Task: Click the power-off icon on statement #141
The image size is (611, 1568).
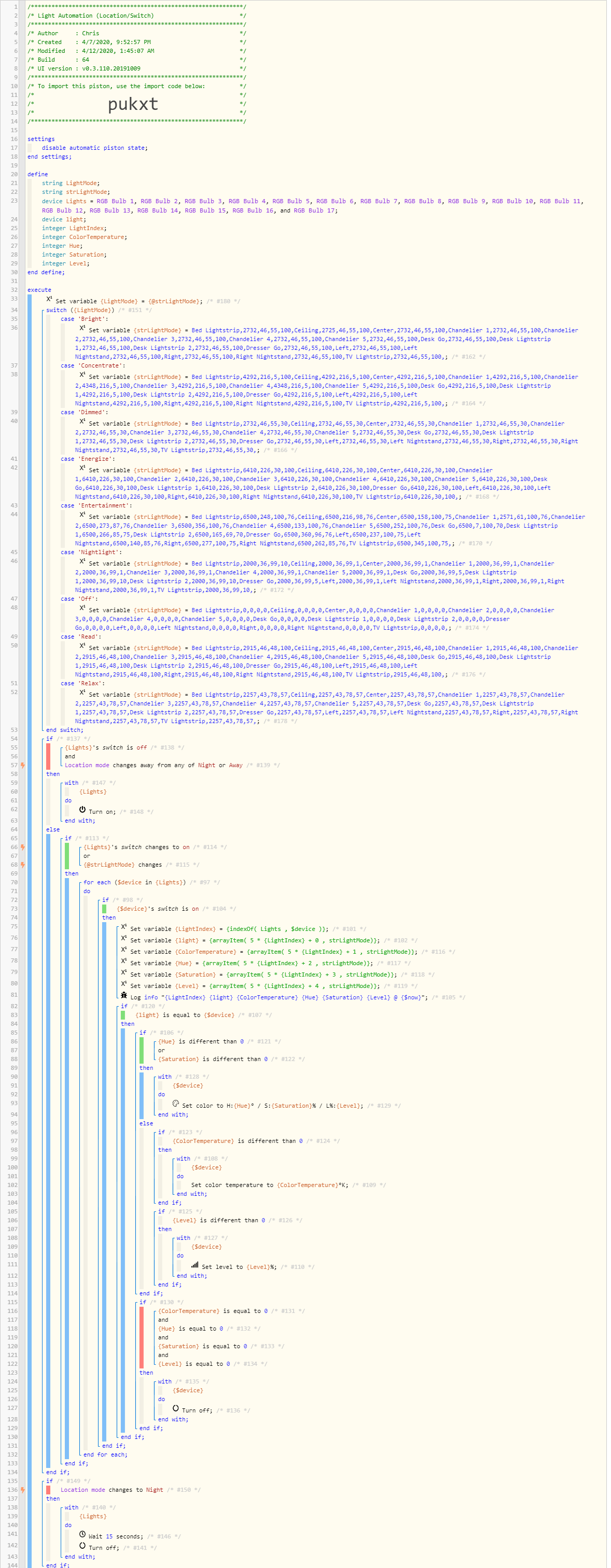Action: coord(82,1546)
